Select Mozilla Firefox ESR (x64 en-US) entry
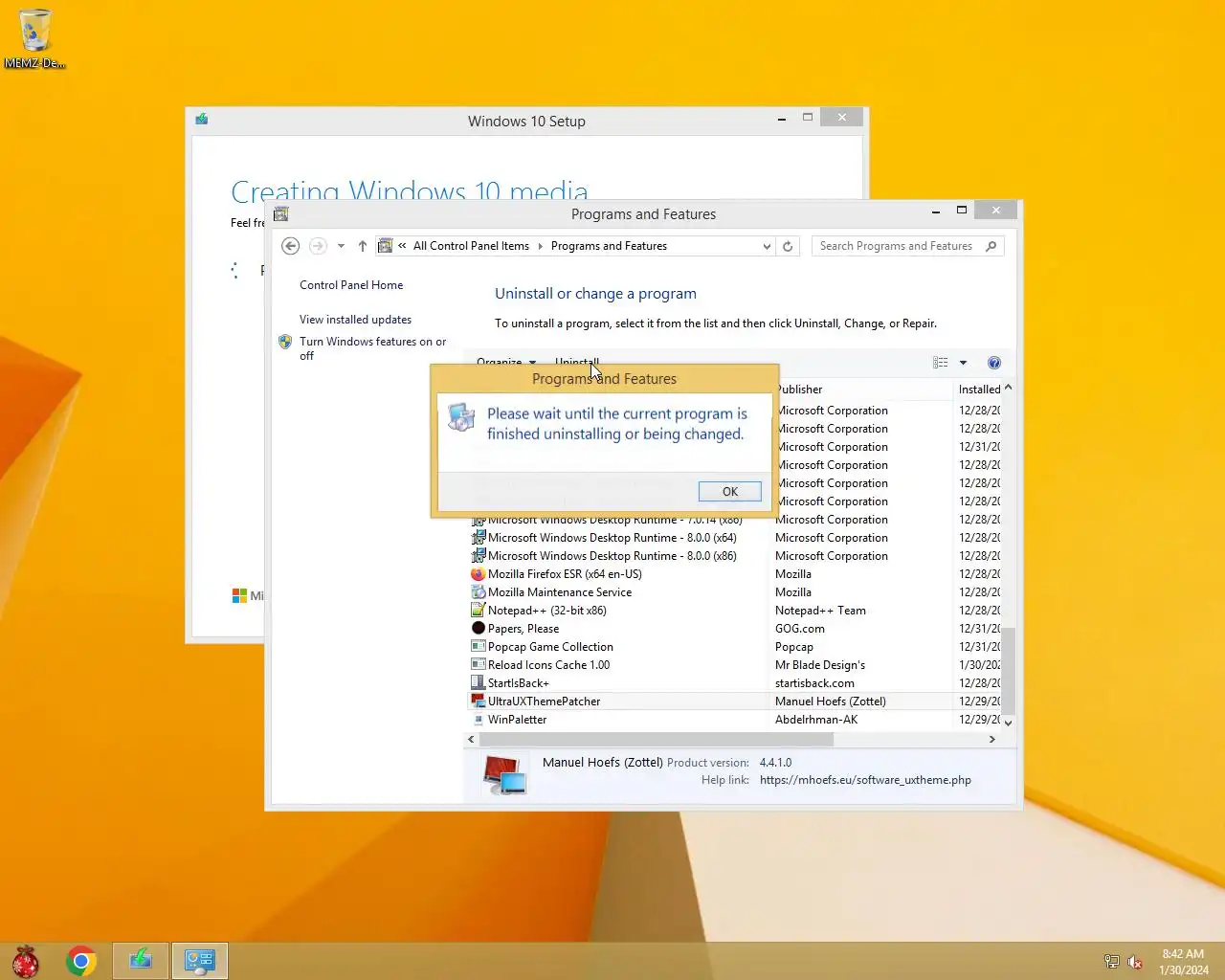 click(x=565, y=574)
